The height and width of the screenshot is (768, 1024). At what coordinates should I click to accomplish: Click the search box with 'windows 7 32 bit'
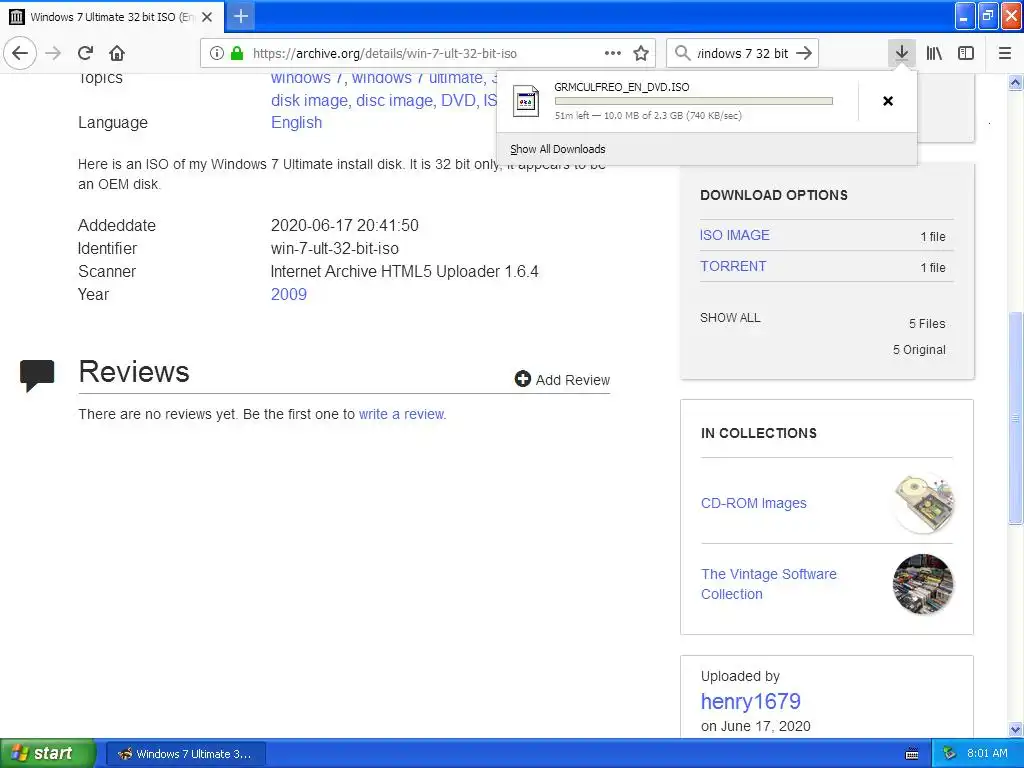tap(743, 53)
